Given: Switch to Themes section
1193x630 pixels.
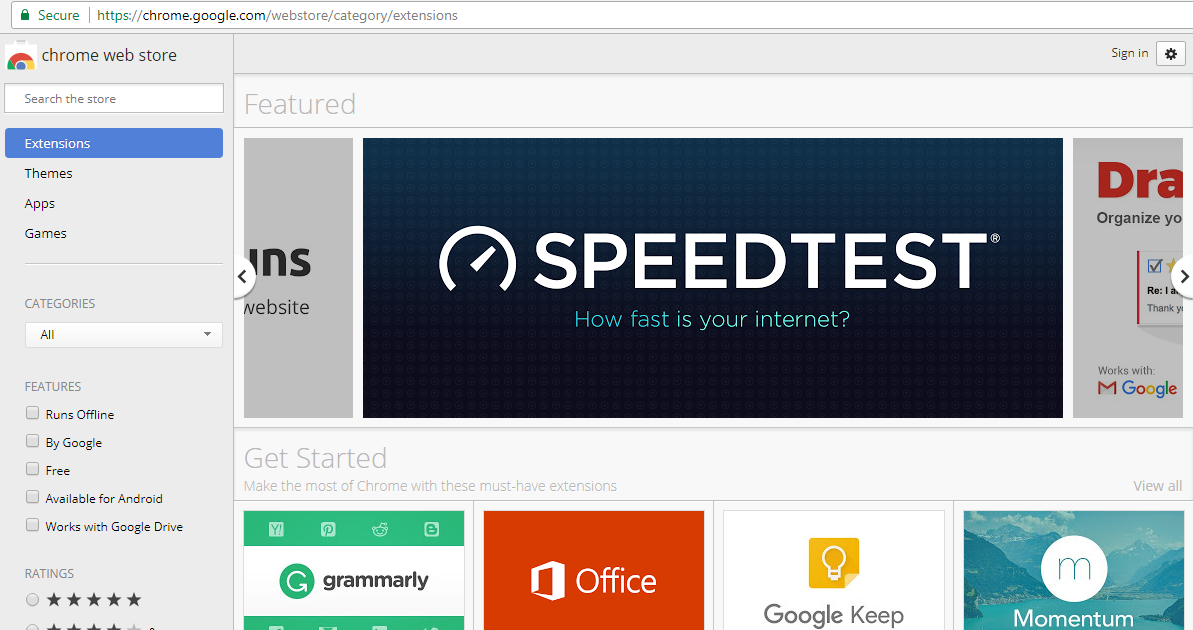Looking at the screenshot, I should 48,173.
